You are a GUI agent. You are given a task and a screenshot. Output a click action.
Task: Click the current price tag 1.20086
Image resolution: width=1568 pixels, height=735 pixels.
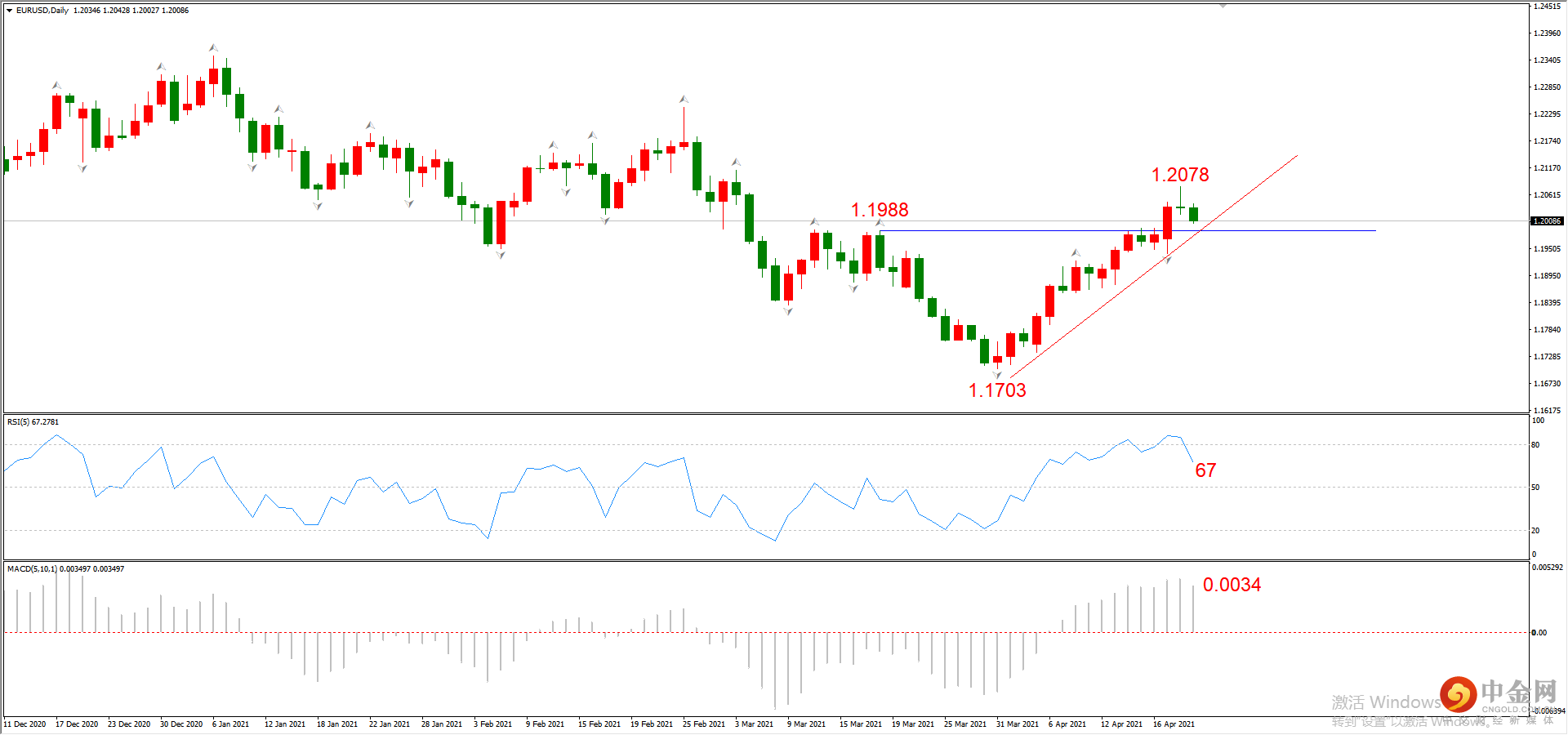pos(1547,221)
